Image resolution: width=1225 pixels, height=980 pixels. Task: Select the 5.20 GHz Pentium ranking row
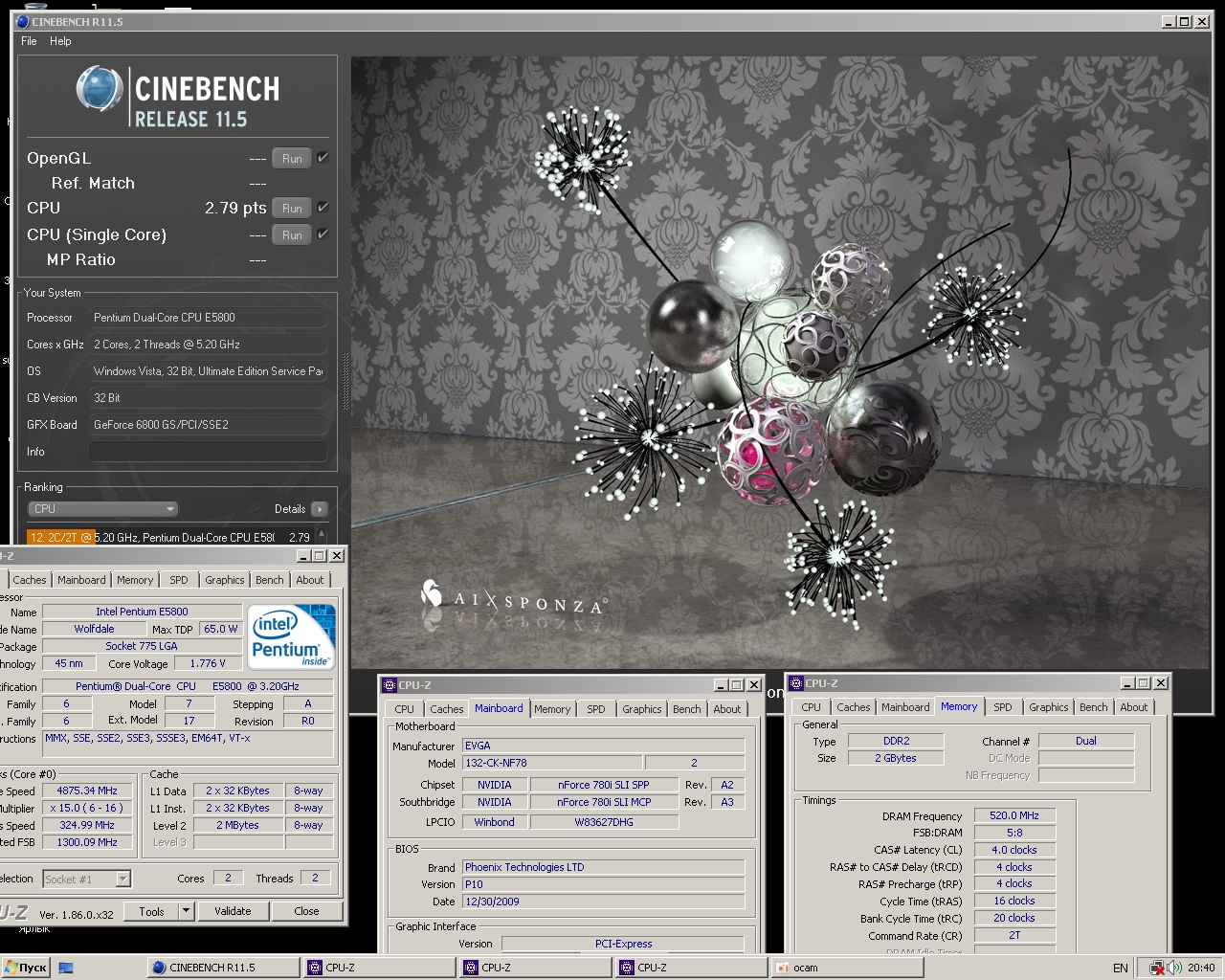tap(169, 538)
